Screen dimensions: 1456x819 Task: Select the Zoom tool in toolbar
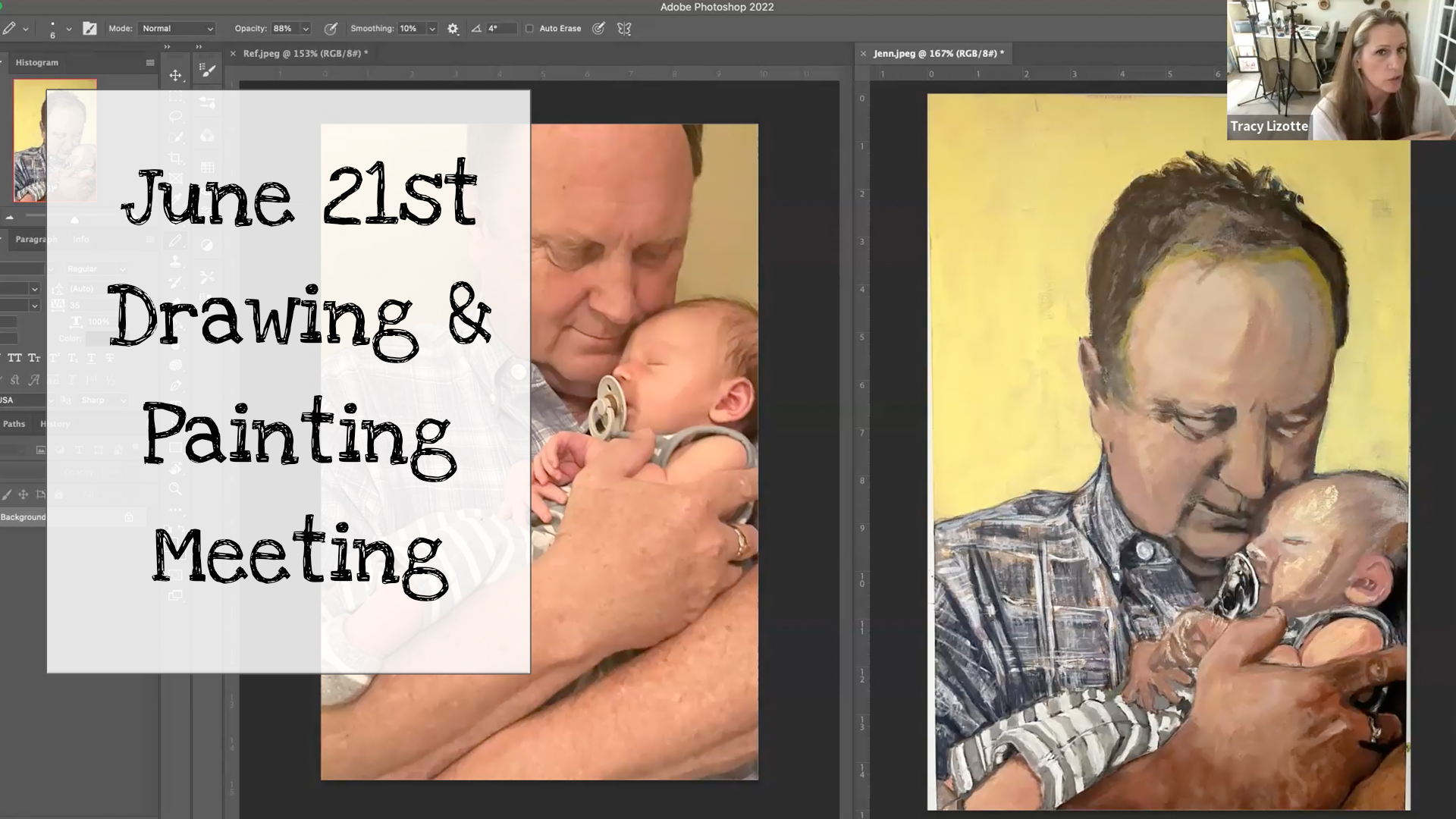point(175,489)
